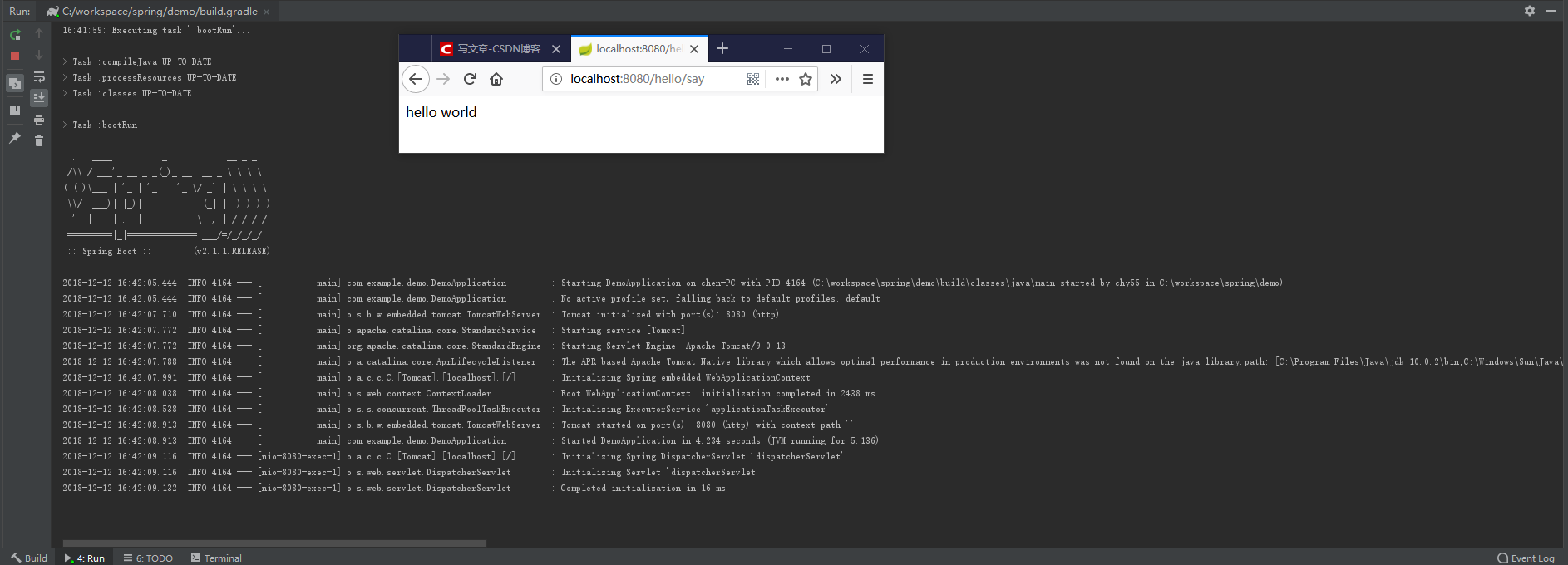Screen dimensions: 1568x565
Task: Hide the Run tool window
Action: point(1551,11)
